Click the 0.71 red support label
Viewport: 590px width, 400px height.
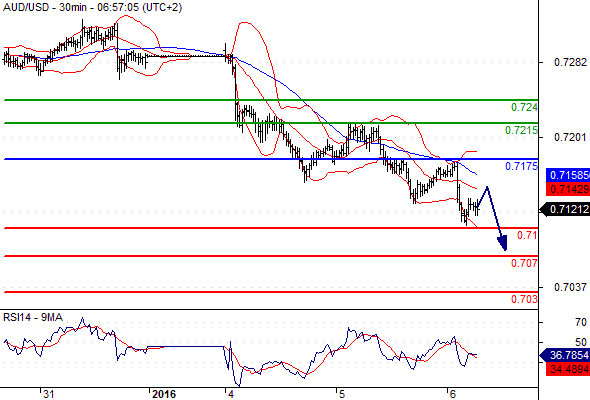point(527,235)
